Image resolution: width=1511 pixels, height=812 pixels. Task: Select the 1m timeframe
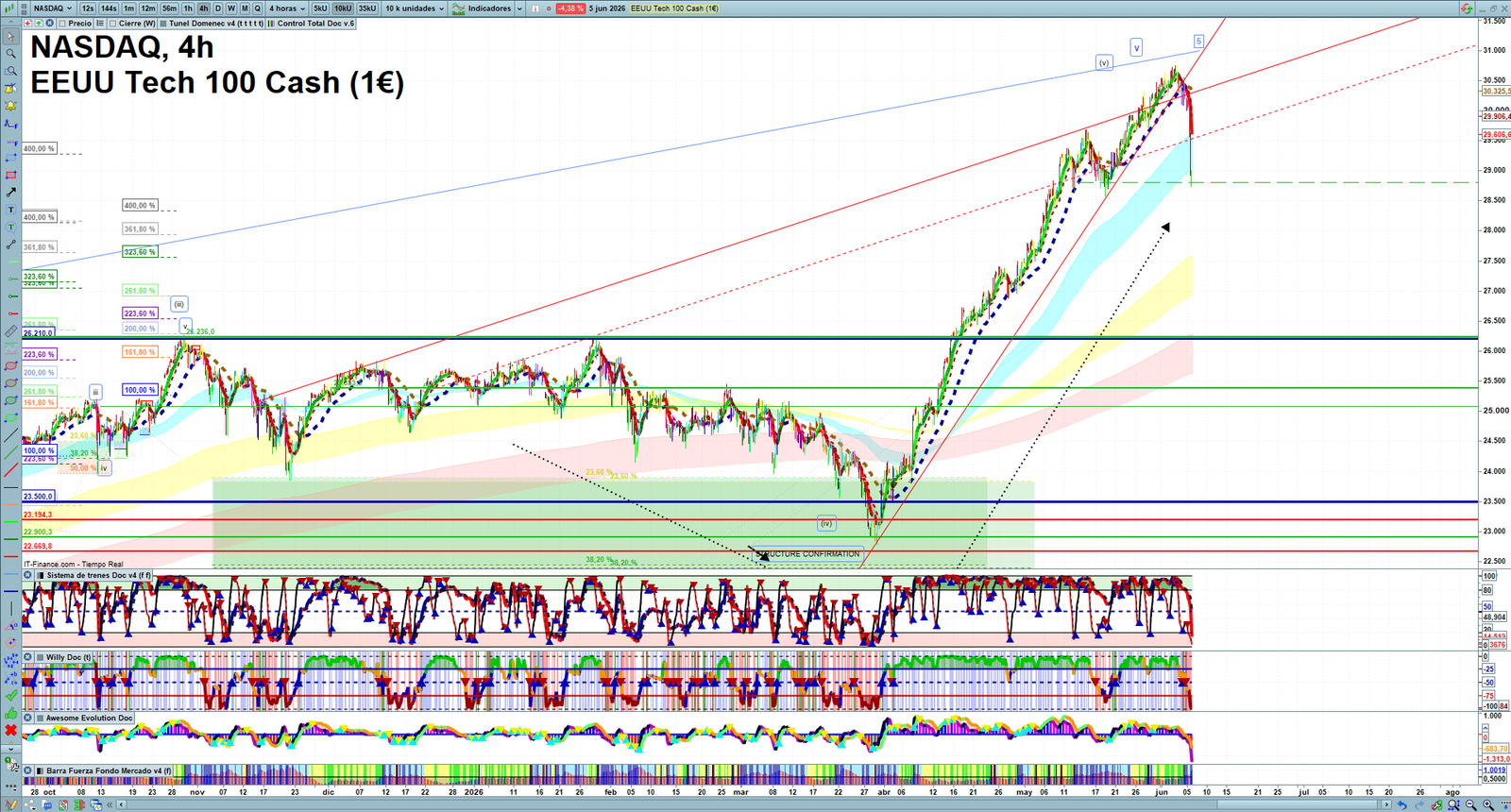click(128, 8)
